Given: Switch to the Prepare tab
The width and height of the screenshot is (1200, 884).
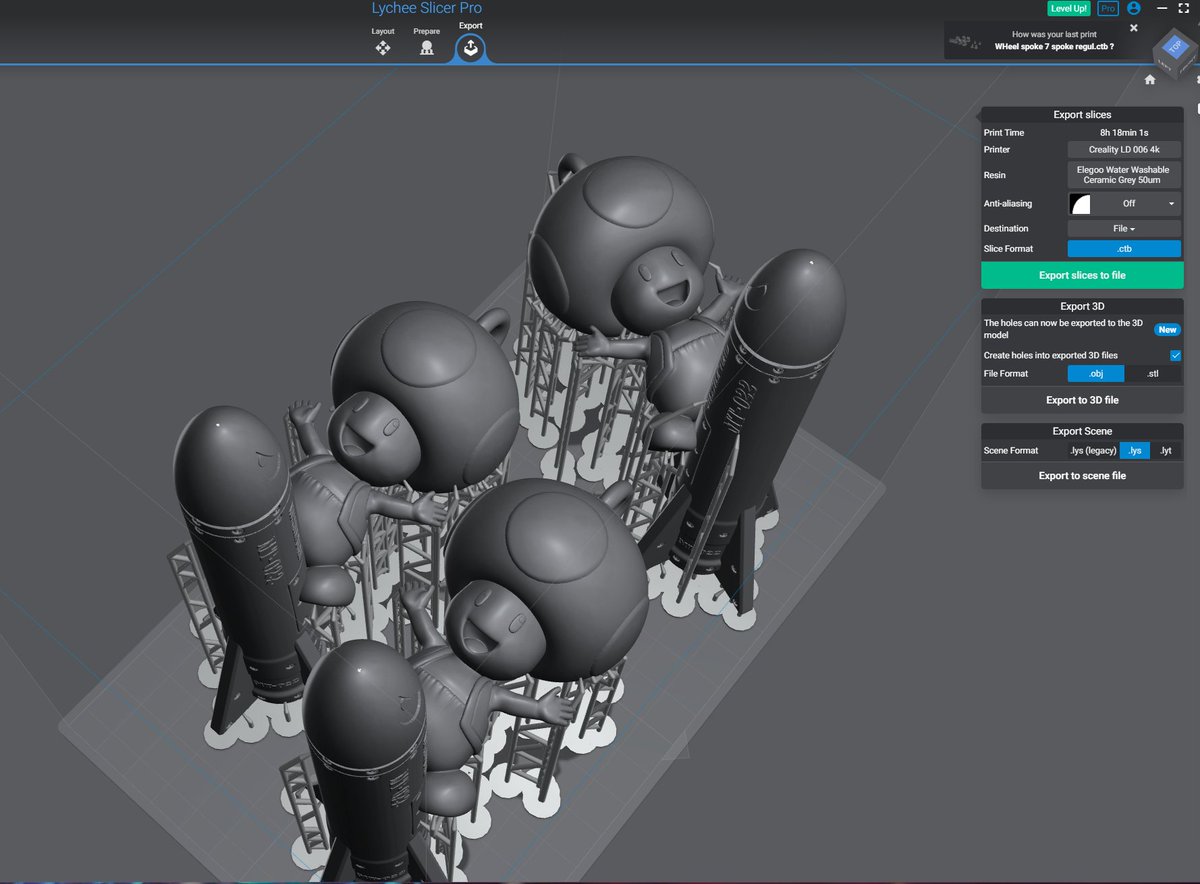Looking at the screenshot, I should 427,42.
